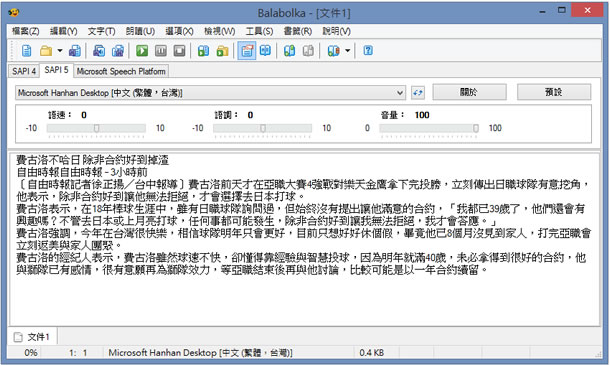Image resolution: width=610 pixels, height=365 pixels.
Task: Start reading aloud with the green play button
Action: 142,51
